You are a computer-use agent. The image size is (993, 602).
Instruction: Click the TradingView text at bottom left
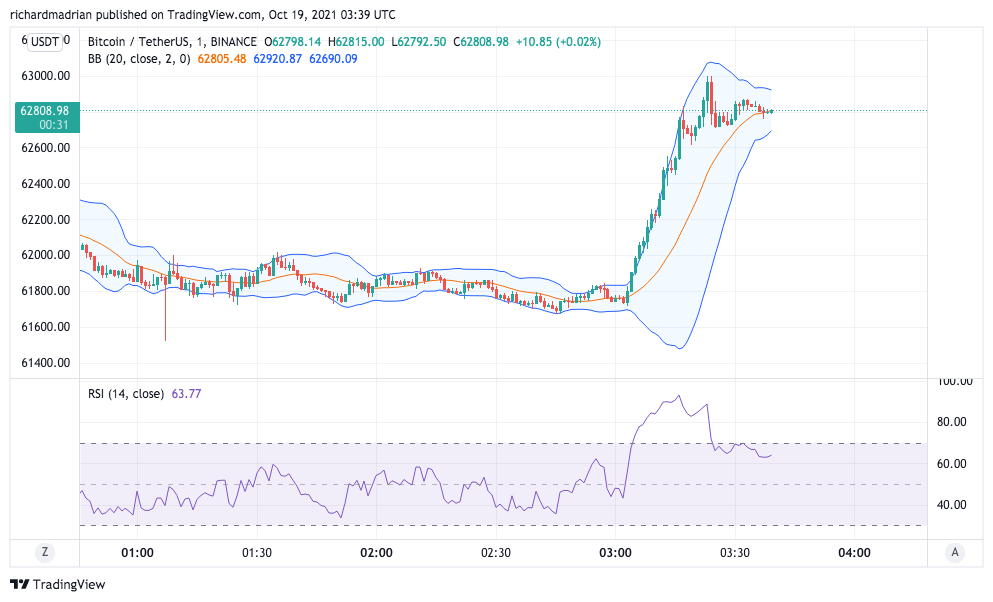click(x=69, y=584)
